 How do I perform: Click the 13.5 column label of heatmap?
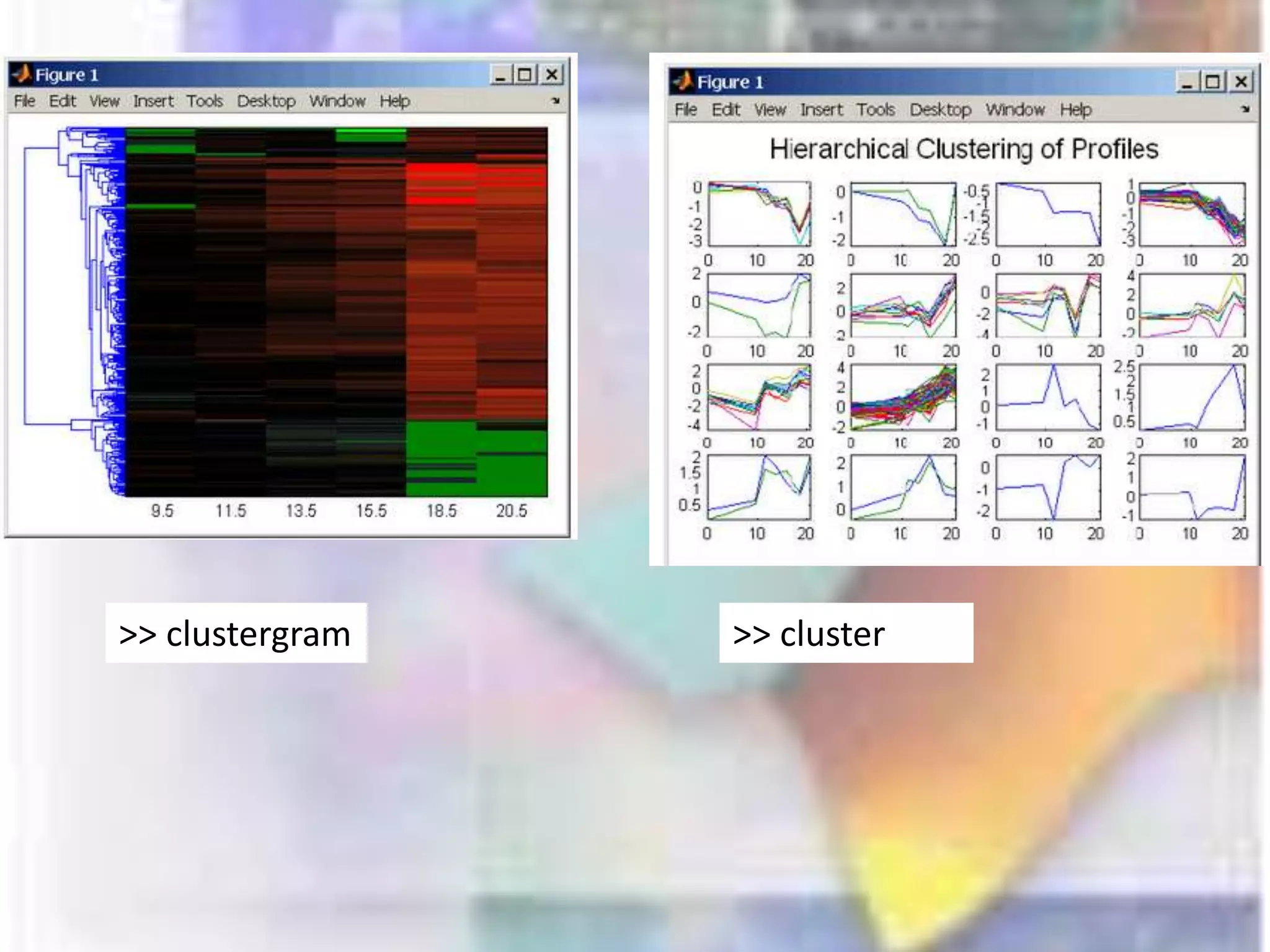point(301,511)
